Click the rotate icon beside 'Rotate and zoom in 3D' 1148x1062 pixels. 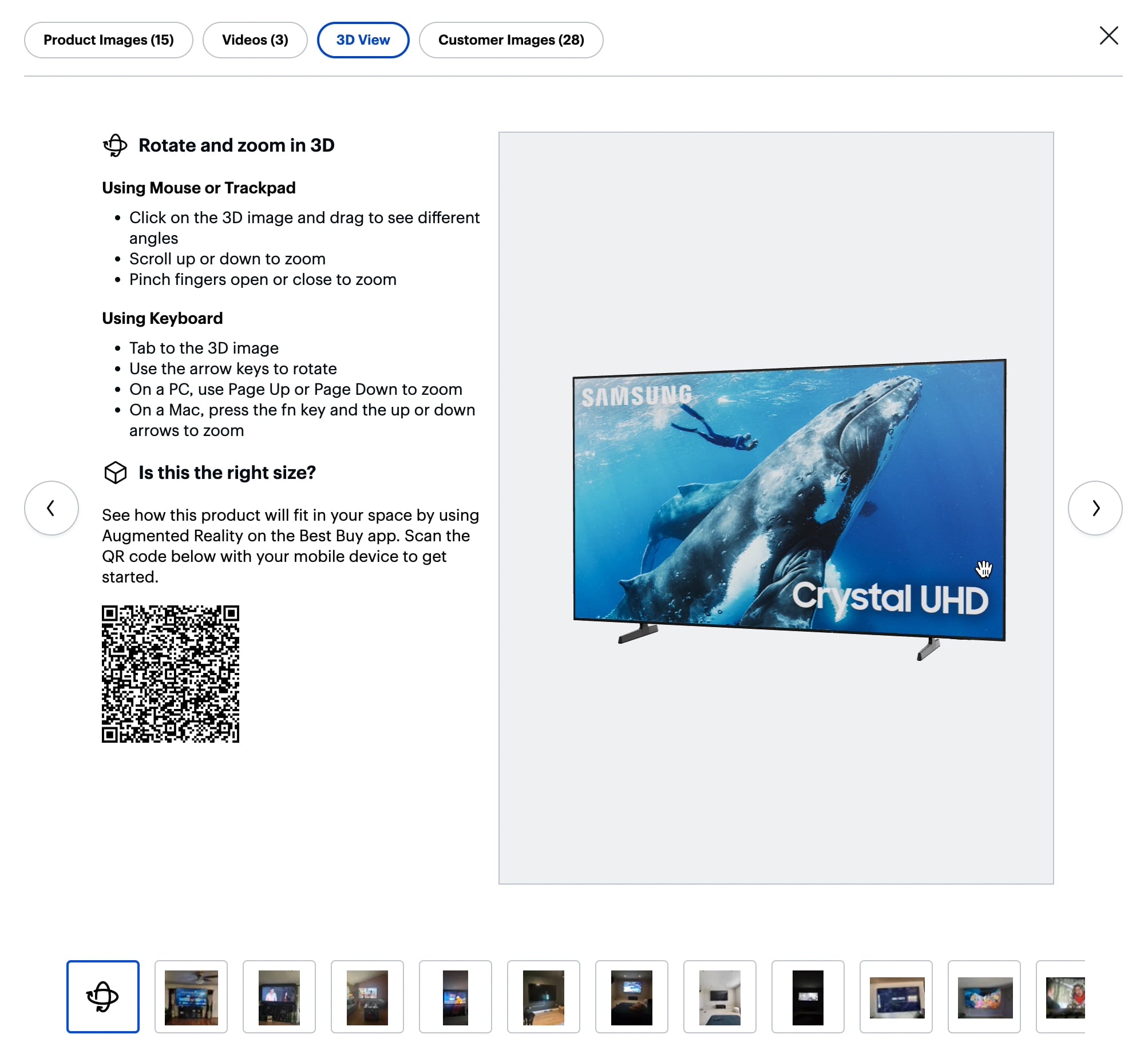[115, 145]
